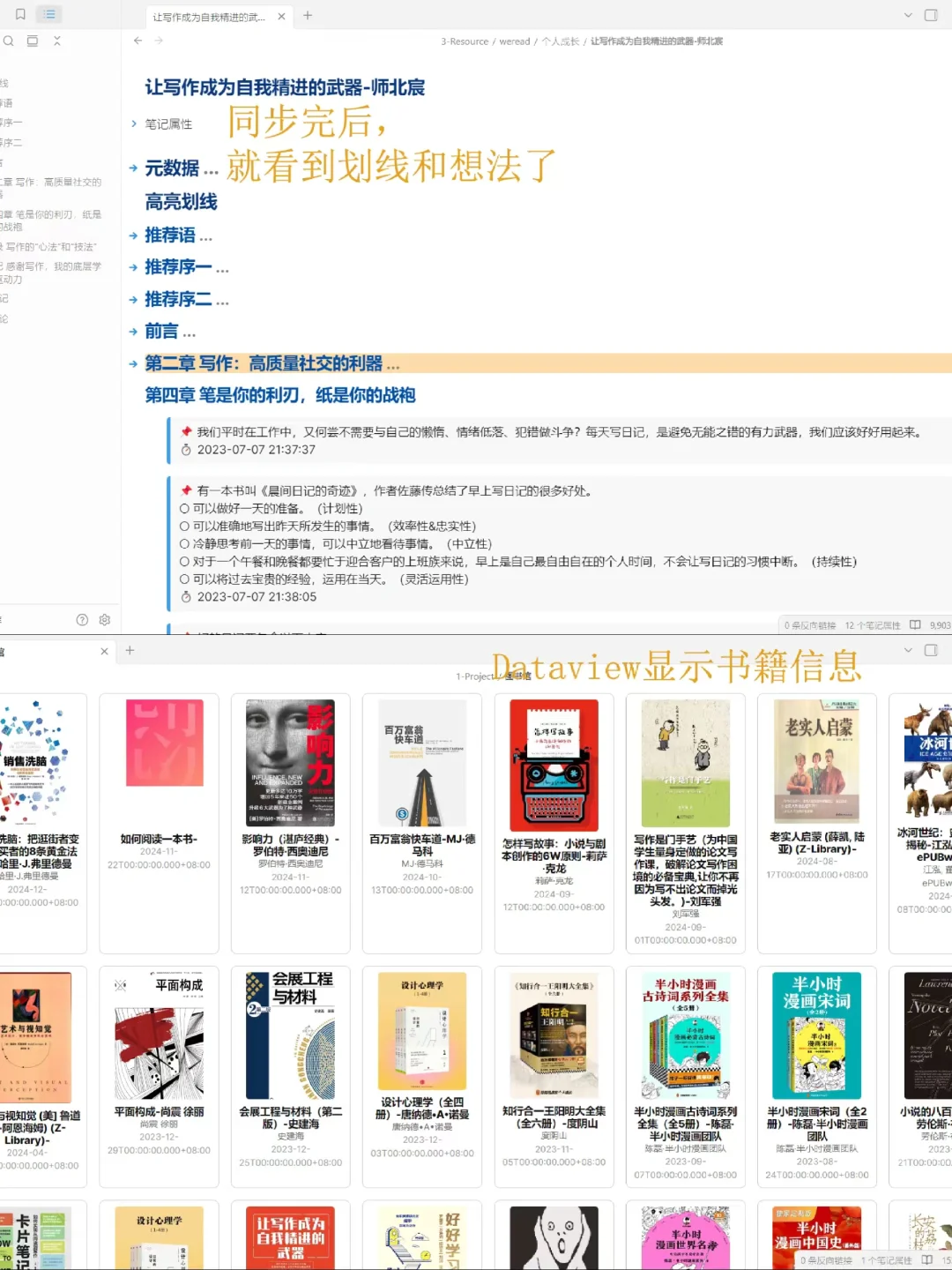Expand the 推荐序一 heading
The height and width of the screenshot is (1270, 952).
coord(134,267)
